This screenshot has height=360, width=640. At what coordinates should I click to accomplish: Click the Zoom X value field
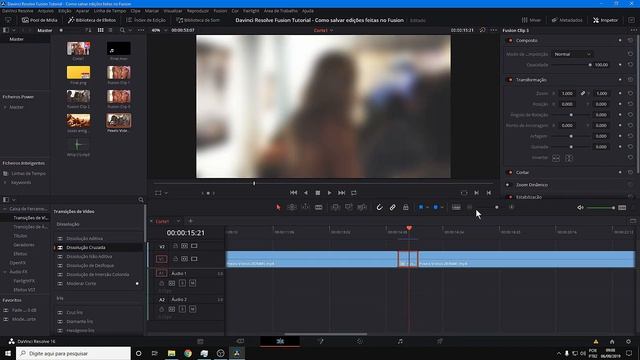click(x=567, y=93)
